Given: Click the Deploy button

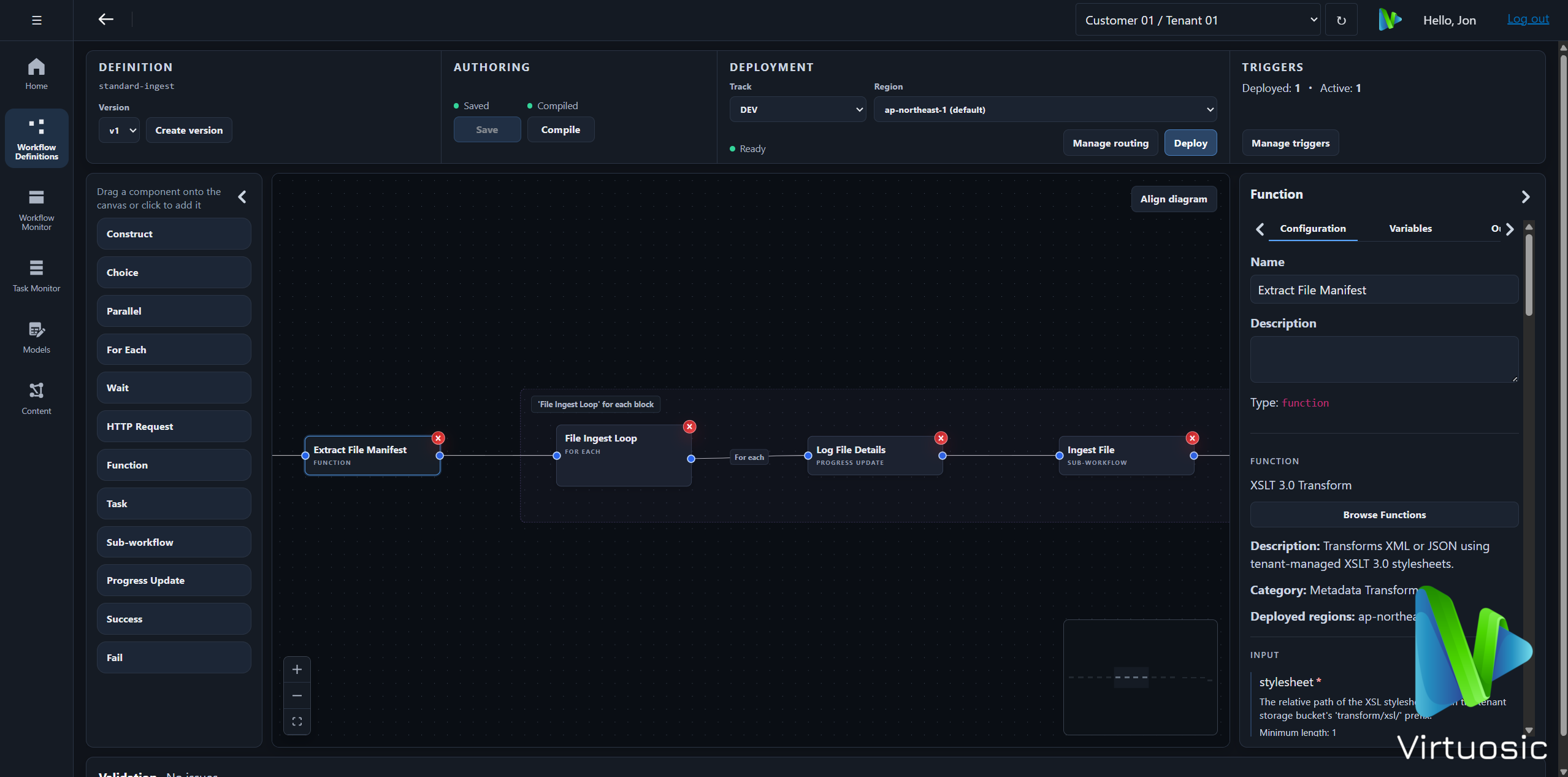Looking at the screenshot, I should click(x=1190, y=143).
